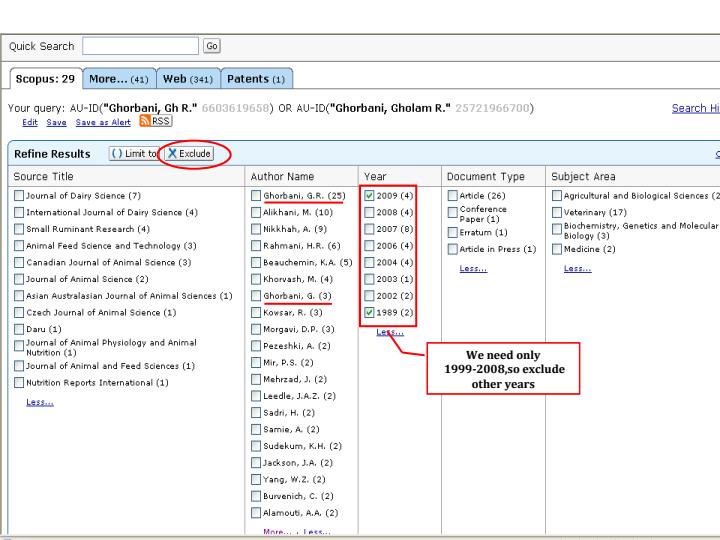
Task: Open the Patents (1) tab
Action: tap(256, 79)
